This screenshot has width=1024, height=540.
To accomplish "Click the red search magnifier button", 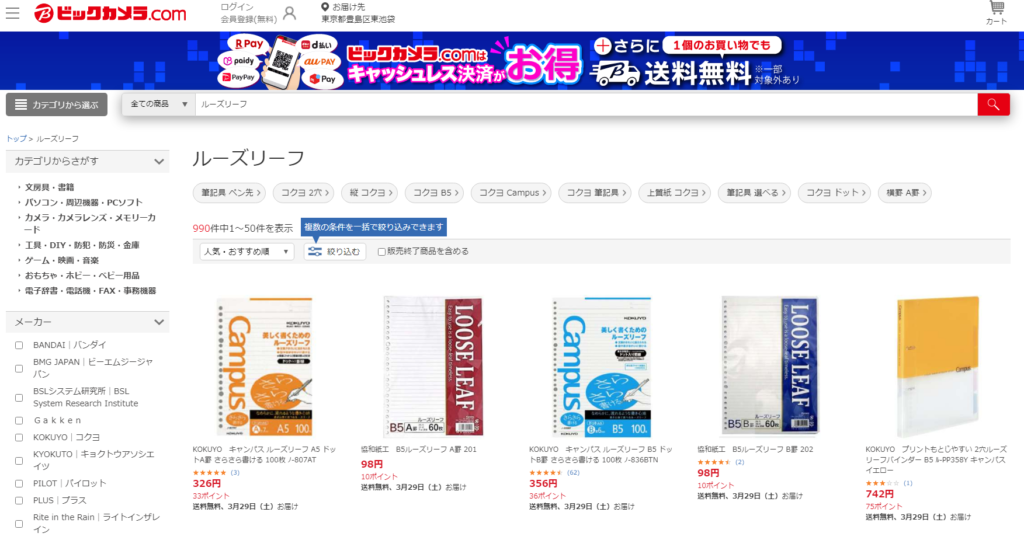I will [993, 104].
